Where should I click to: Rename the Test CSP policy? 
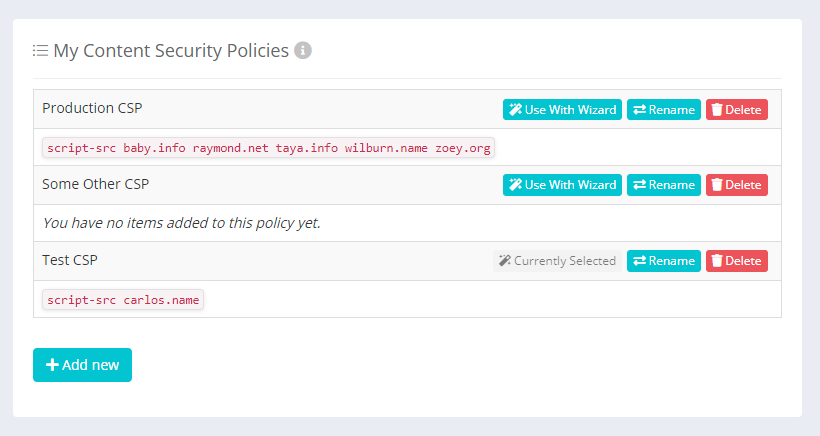[663, 261]
